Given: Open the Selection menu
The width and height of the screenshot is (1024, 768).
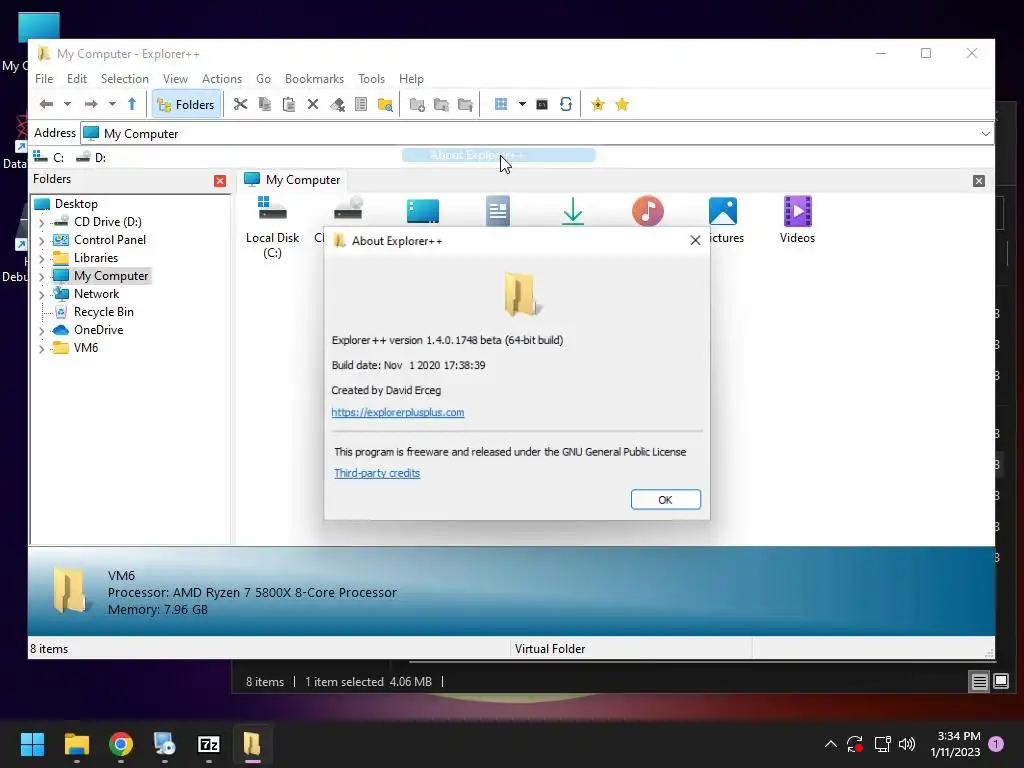Looking at the screenshot, I should click(125, 78).
